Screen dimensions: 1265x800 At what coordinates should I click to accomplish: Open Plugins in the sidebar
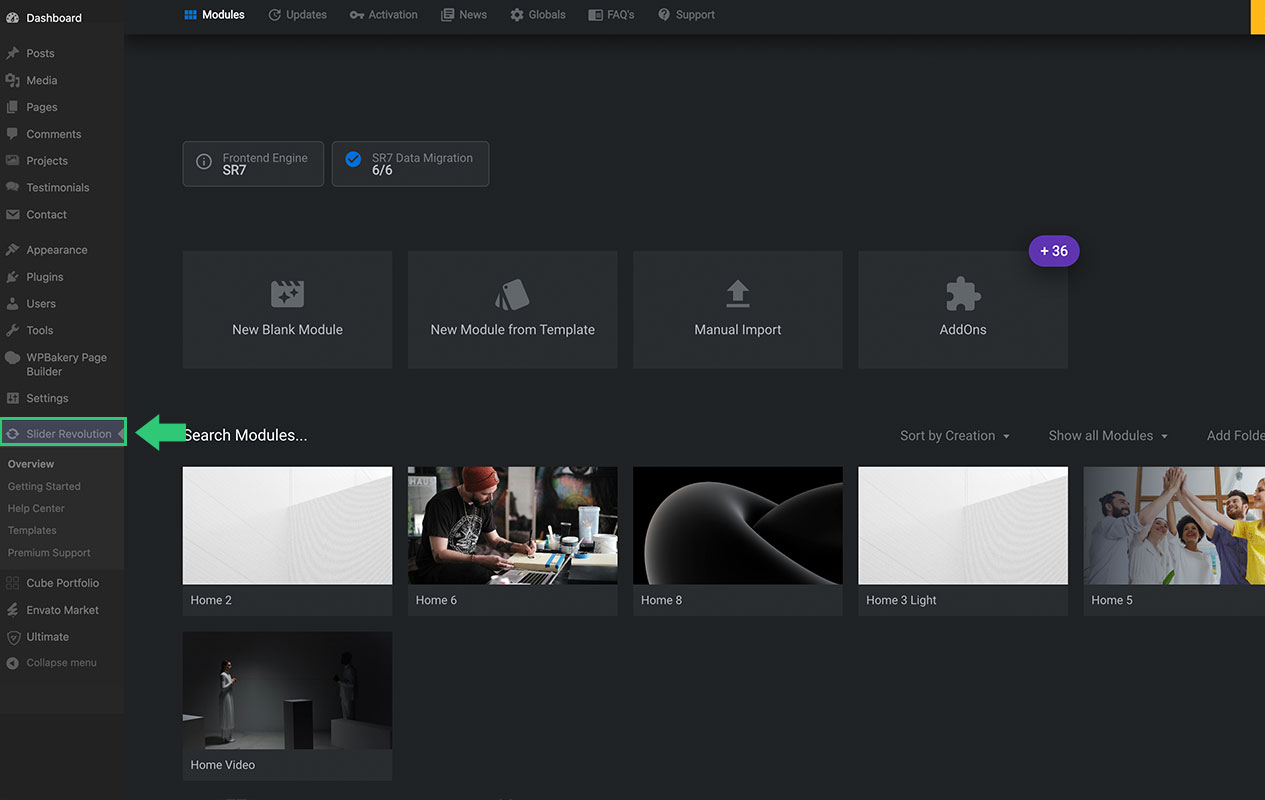coord(44,277)
